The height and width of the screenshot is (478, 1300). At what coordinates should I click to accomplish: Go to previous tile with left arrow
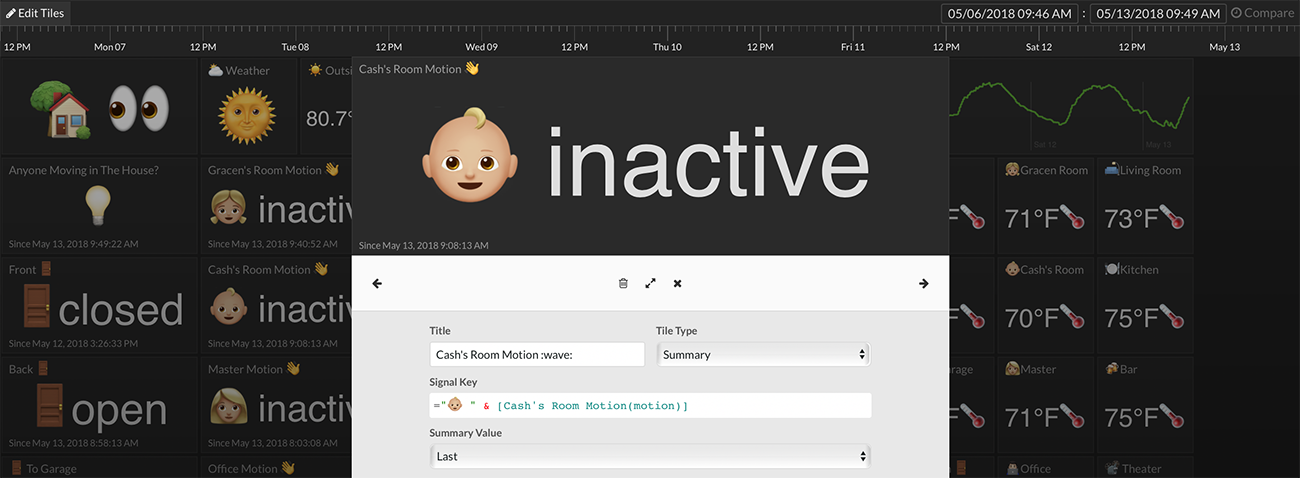(377, 284)
